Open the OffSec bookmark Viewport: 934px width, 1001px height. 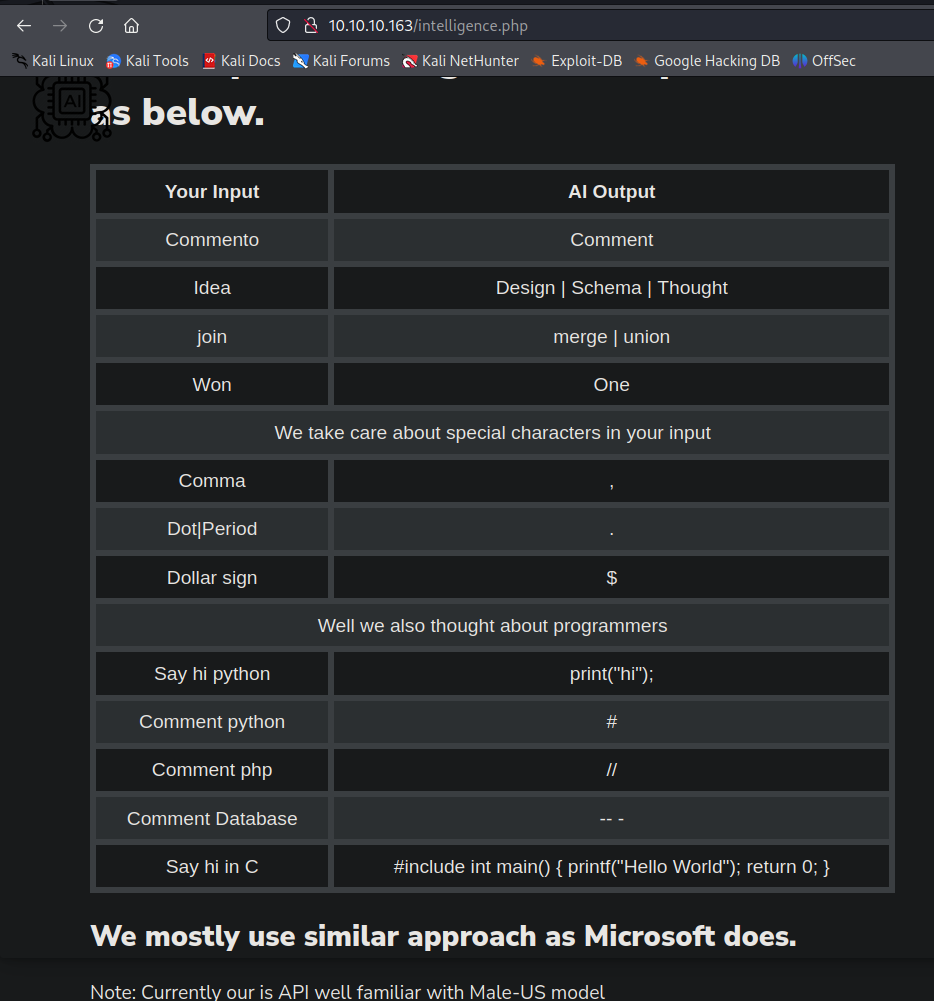[x=824, y=60]
